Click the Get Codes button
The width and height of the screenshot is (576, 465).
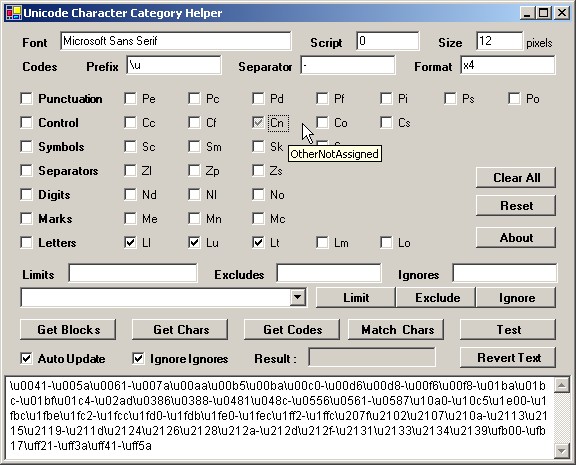click(292, 329)
